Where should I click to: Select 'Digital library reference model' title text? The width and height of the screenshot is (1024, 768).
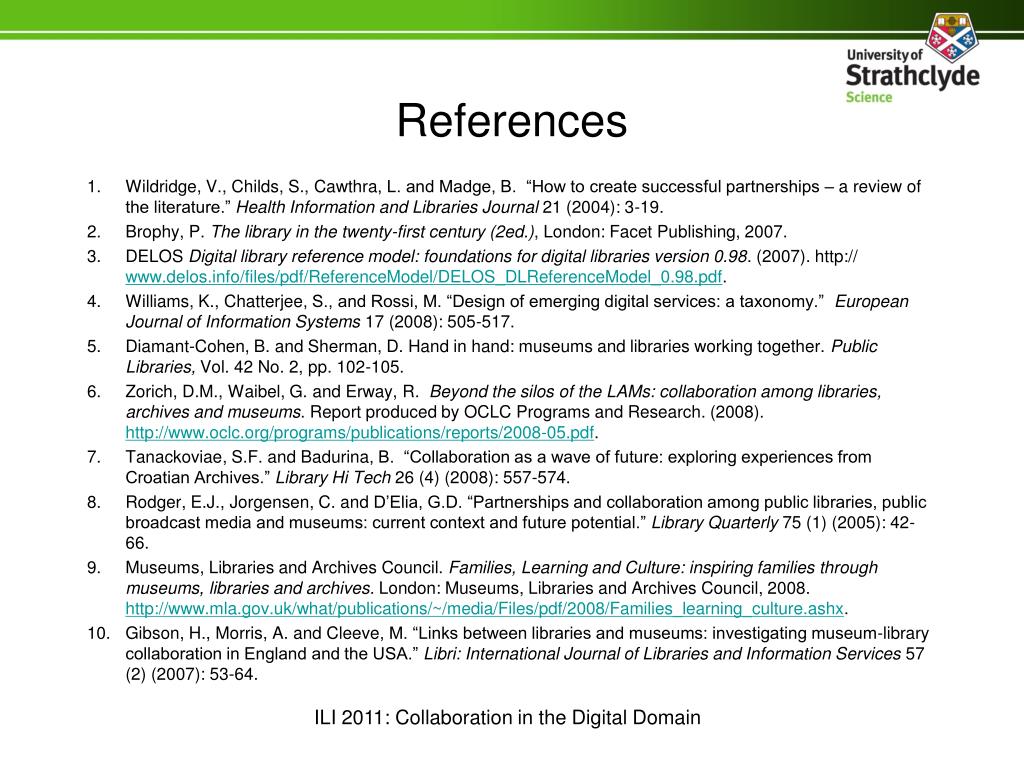click(x=304, y=257)
